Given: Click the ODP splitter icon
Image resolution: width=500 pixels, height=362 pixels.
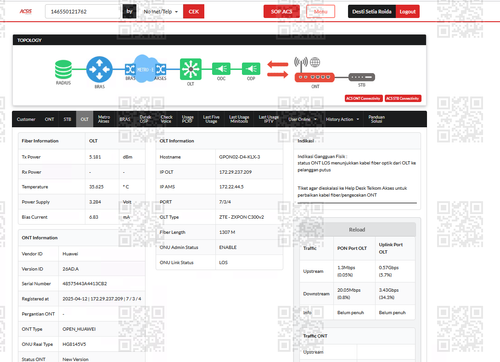Looking at the screenshot, I should (251, 69).
